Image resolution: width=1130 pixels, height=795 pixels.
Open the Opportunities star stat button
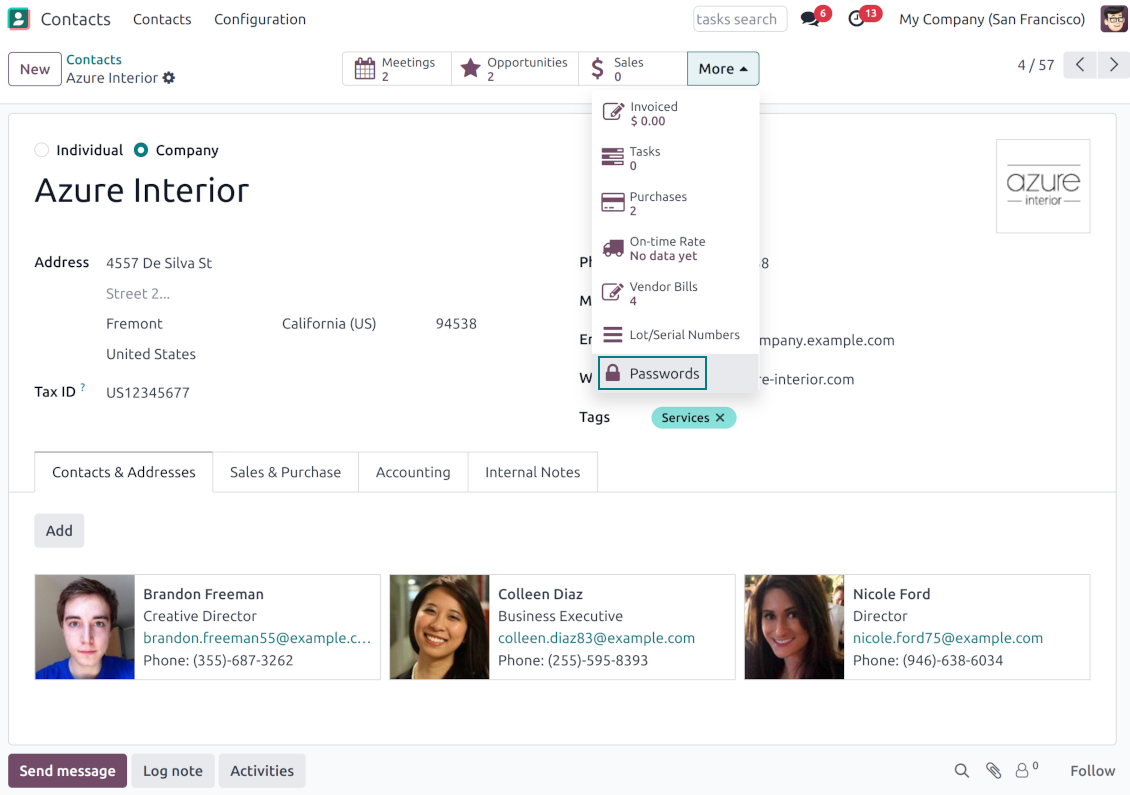click(514, 69)
